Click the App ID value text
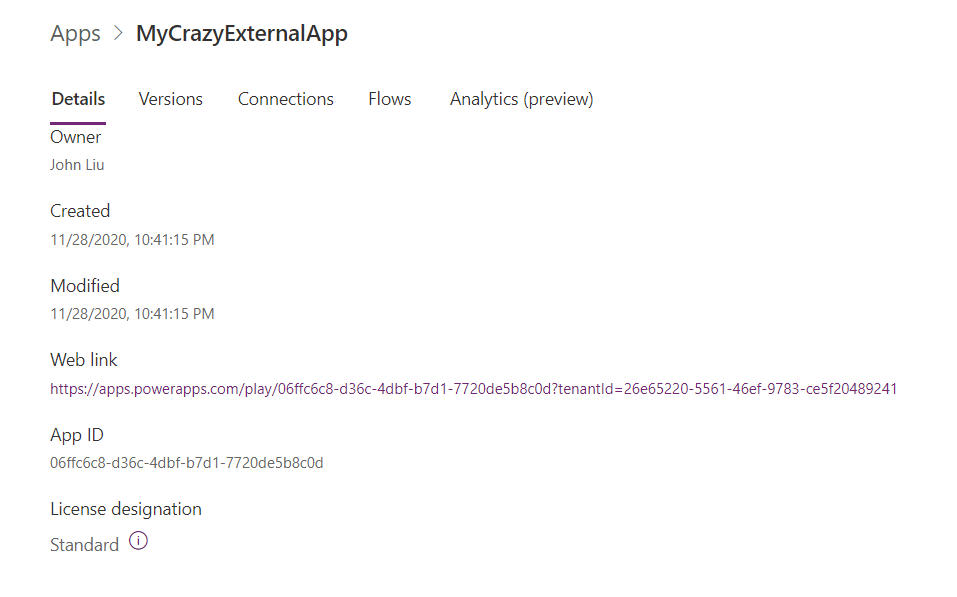The height and width of the screenshot is (597, 957). pos(187,463)
